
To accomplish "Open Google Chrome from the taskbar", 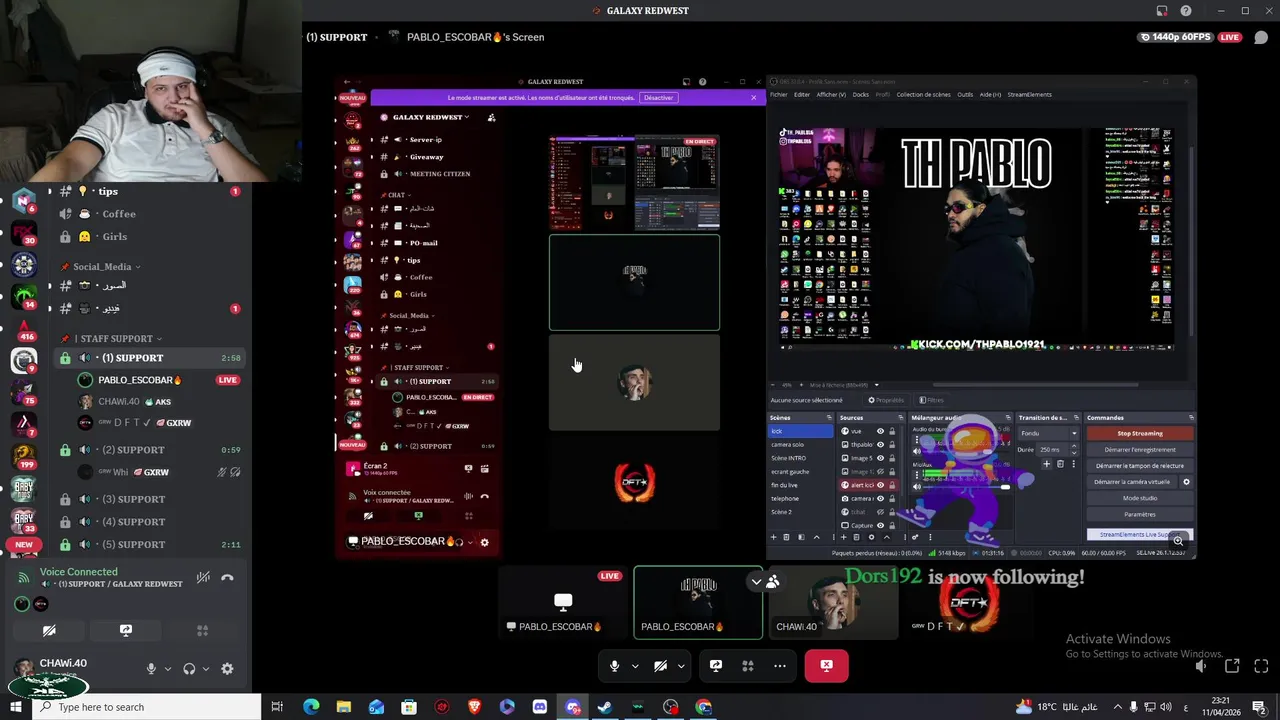I will click(x=704, y=707).
